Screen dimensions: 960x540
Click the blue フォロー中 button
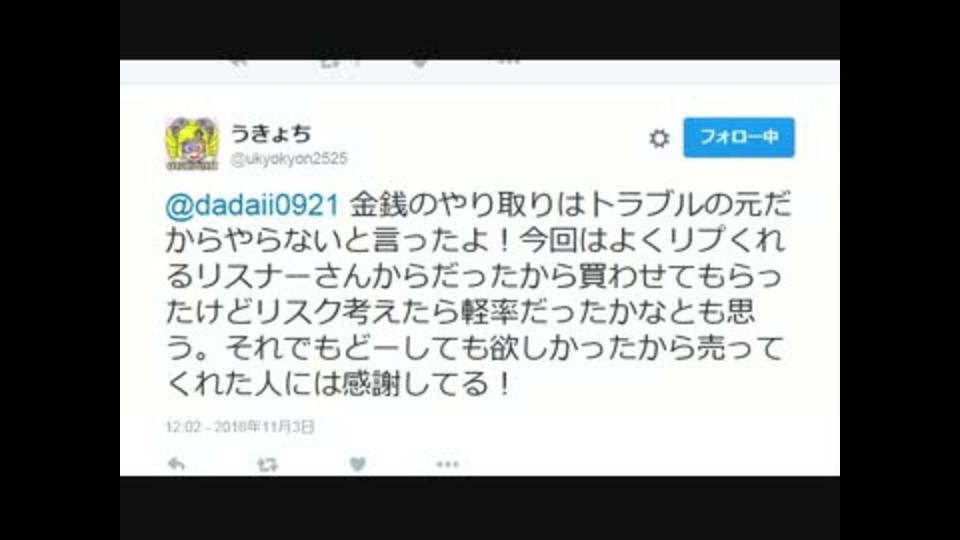point(739,137)
